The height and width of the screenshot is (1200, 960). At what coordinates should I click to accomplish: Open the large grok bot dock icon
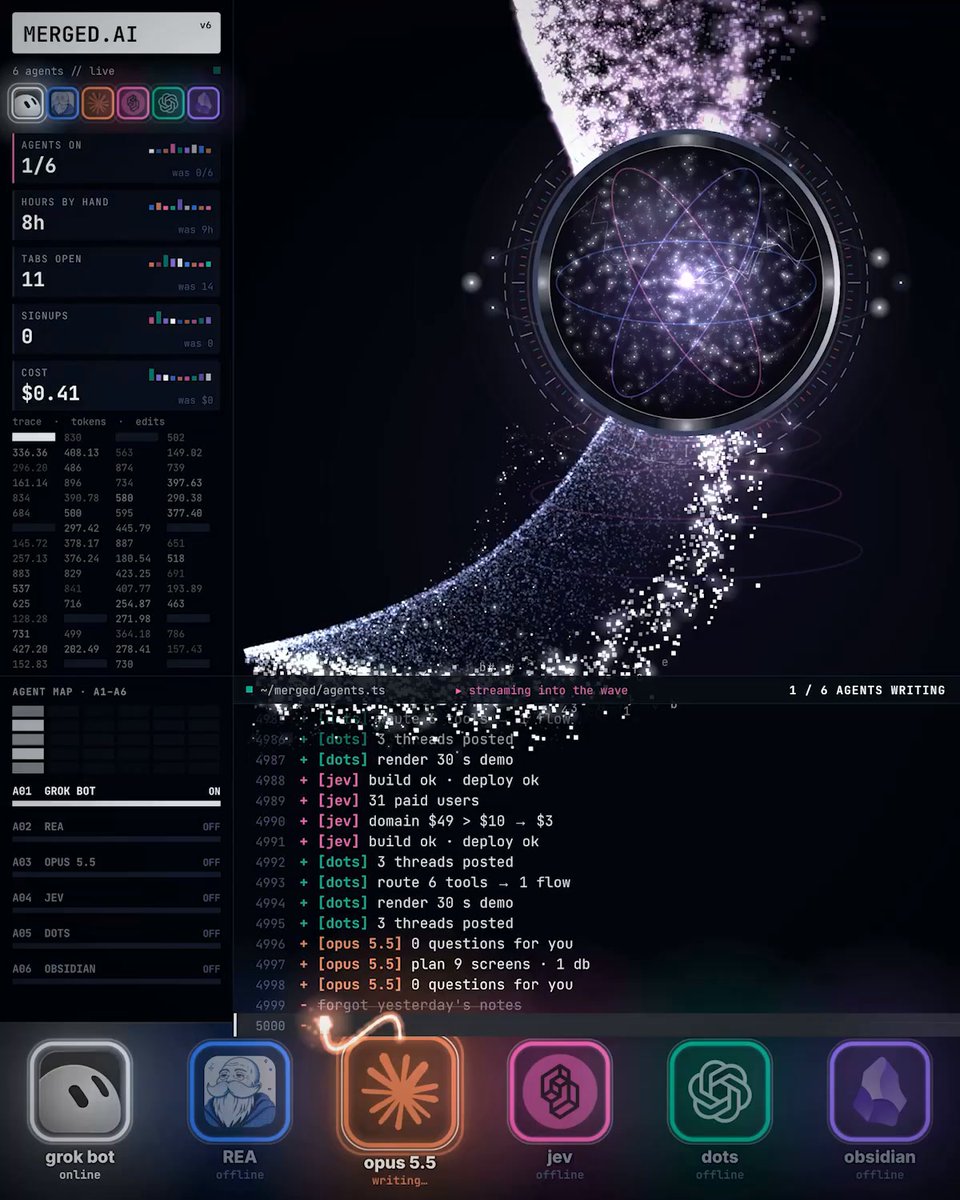80,1091
